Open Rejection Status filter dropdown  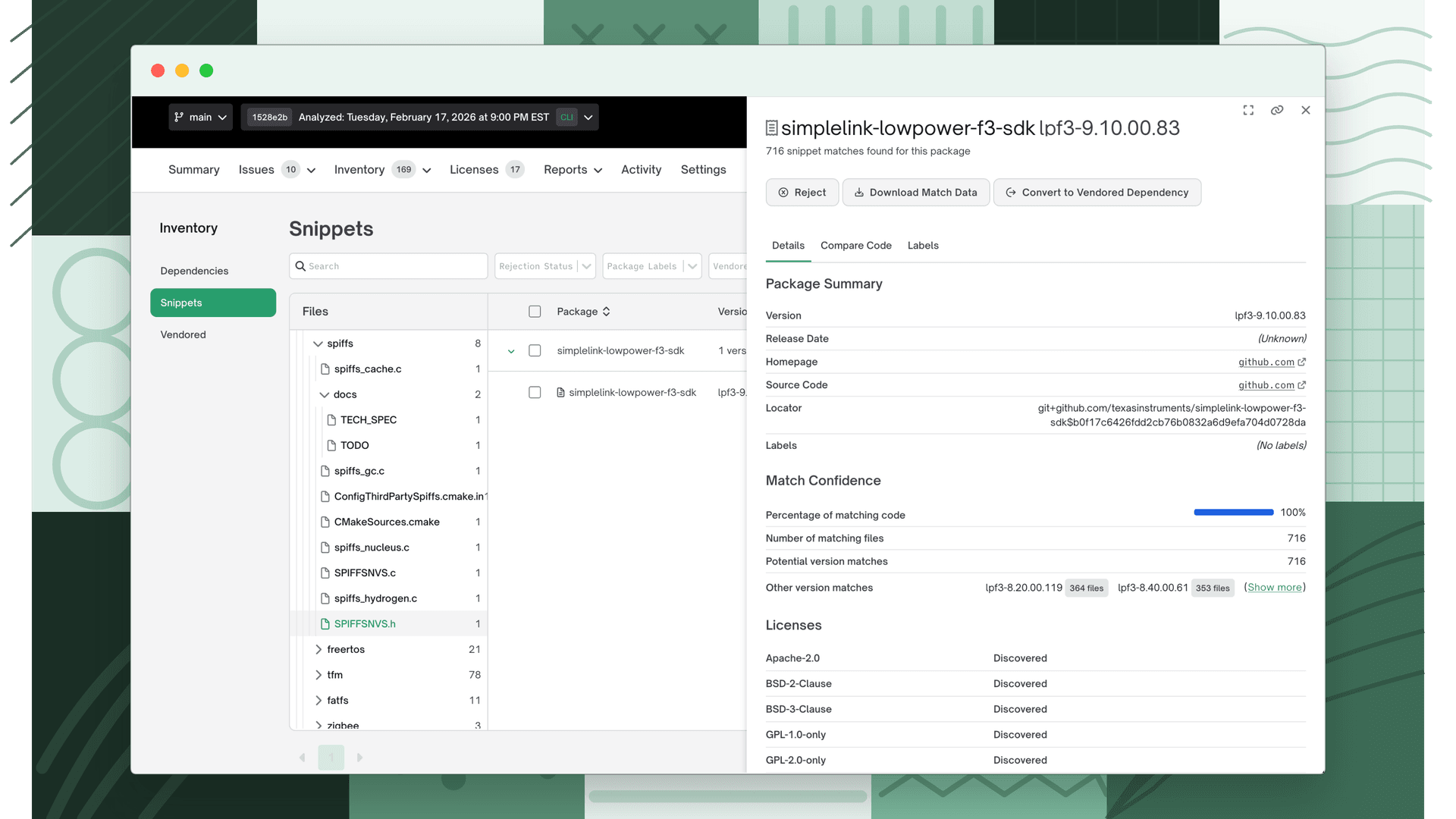(544, 266)
